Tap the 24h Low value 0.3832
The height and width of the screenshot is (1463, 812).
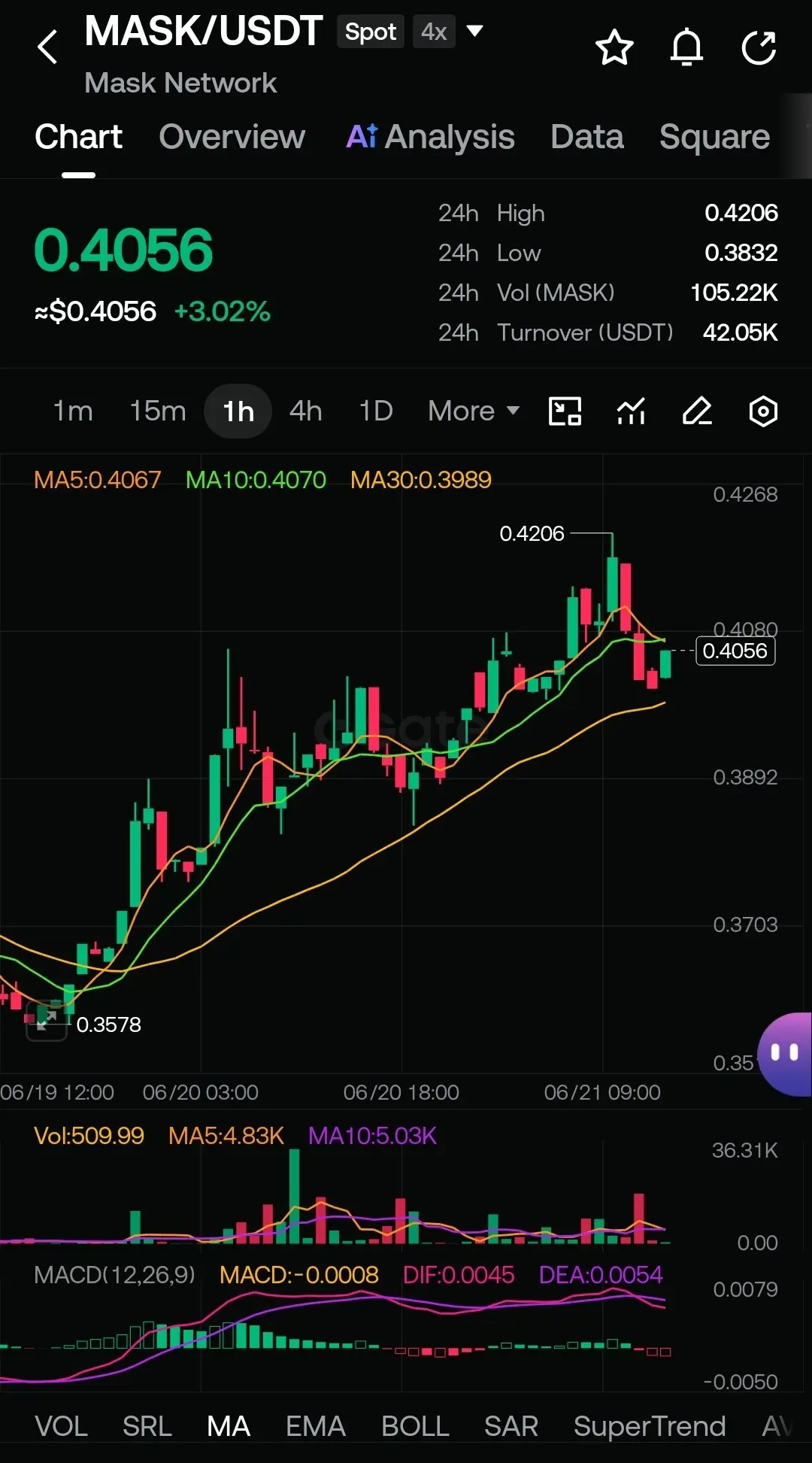[741, 253]
